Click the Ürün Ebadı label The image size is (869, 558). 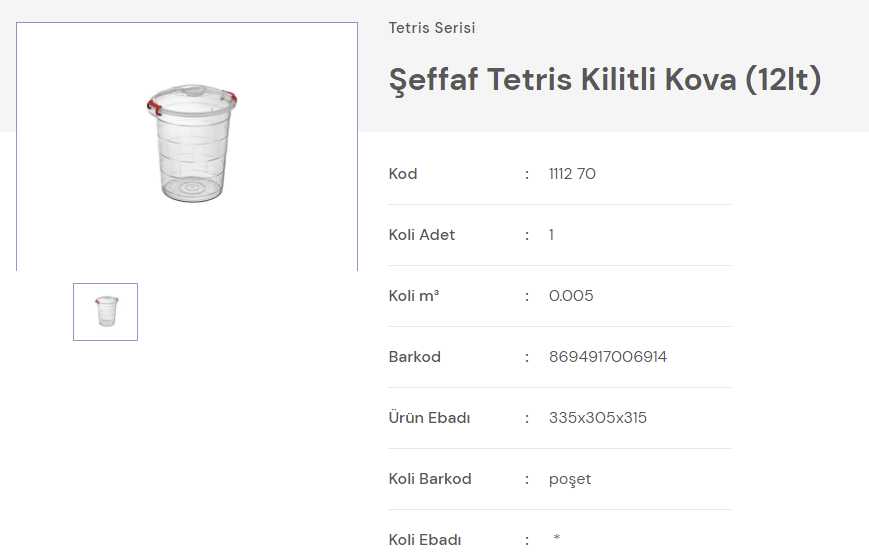pyautogui.click(x=429, y=418)
